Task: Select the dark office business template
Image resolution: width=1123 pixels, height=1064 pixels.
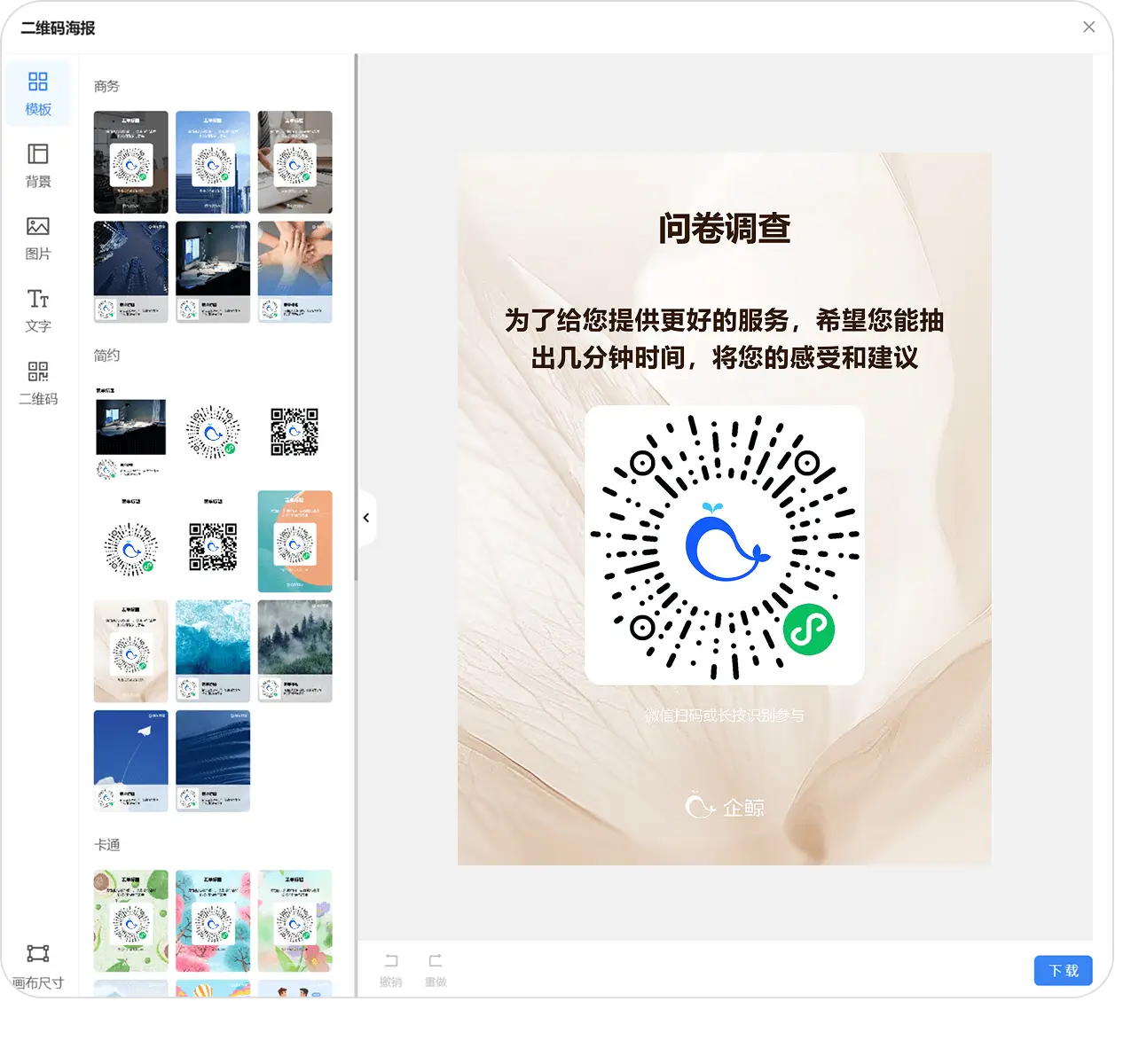Action: pos(130,162)
